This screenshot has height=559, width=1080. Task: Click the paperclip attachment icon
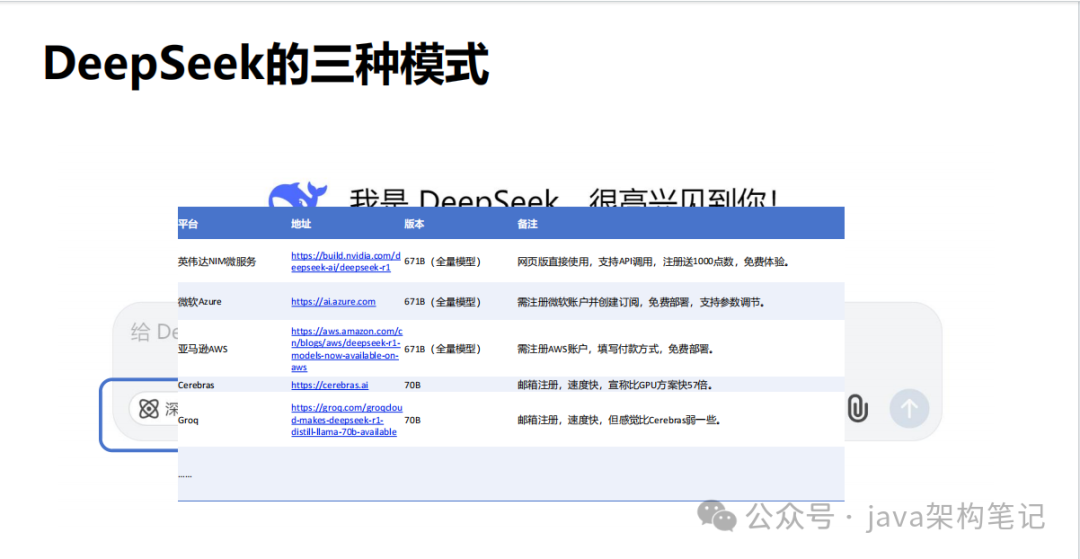[x=857, y=408]
